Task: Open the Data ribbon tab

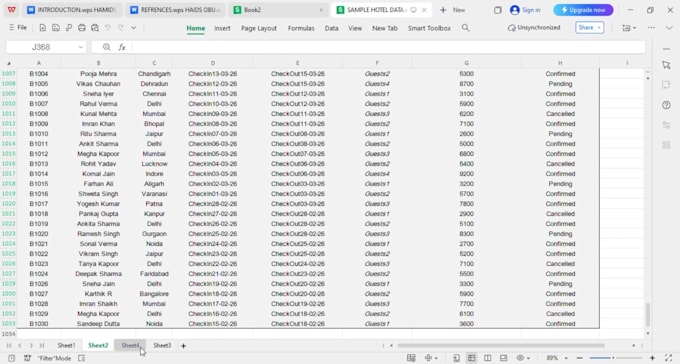Action: click(x=331, y=28)
